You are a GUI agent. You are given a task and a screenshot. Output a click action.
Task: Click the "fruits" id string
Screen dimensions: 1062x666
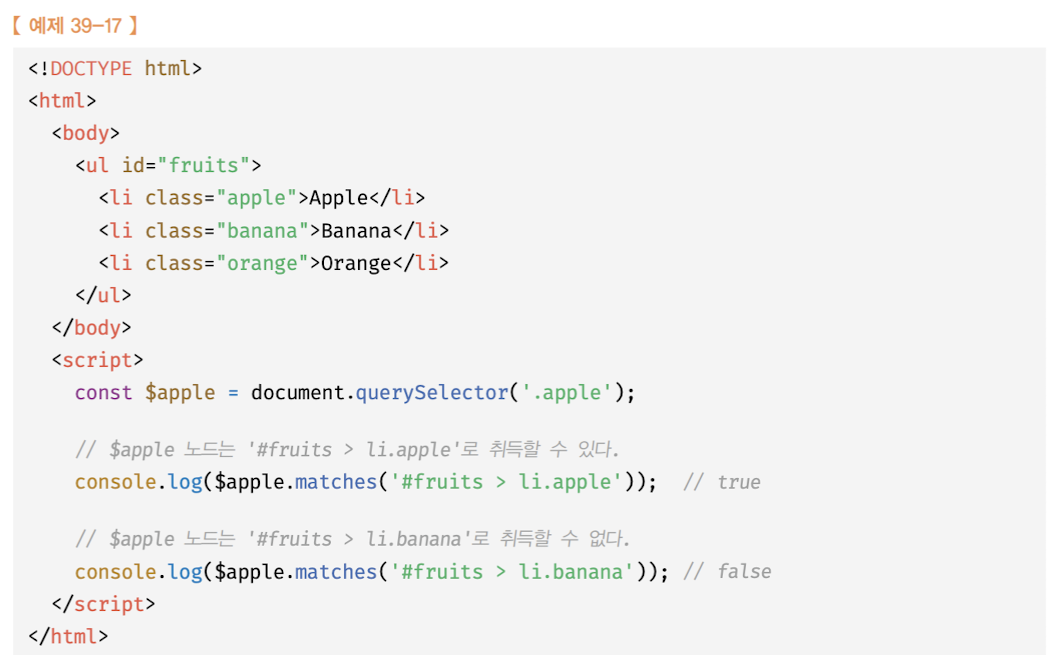point(204,165)
